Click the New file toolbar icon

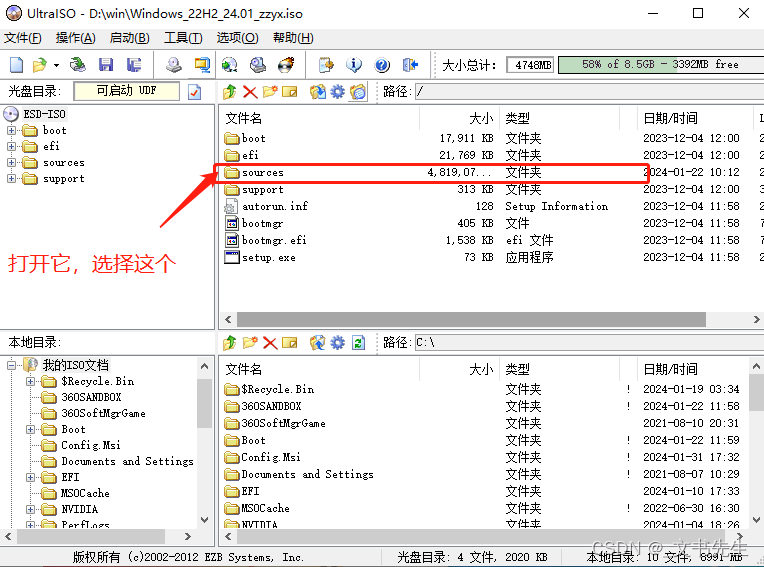click(x=16, y=64)
